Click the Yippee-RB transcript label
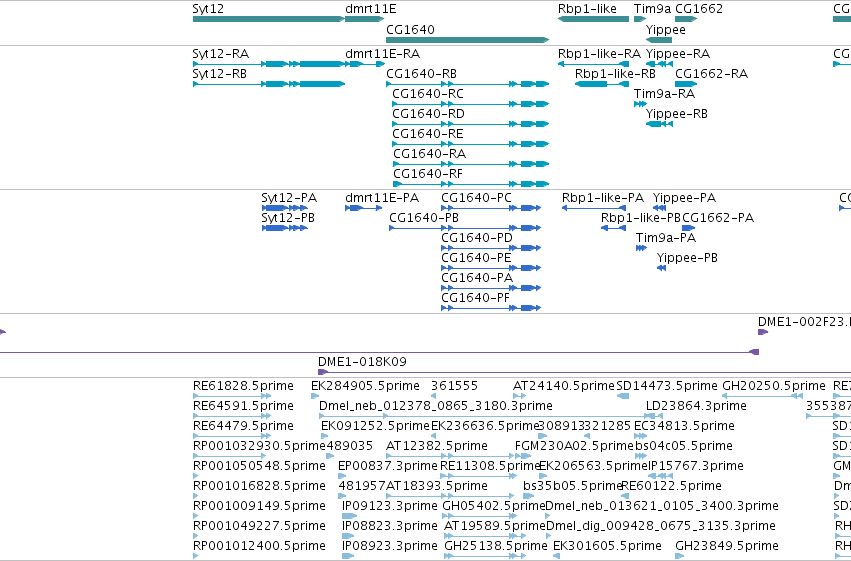Screen dimensions: 851x561 677,114
